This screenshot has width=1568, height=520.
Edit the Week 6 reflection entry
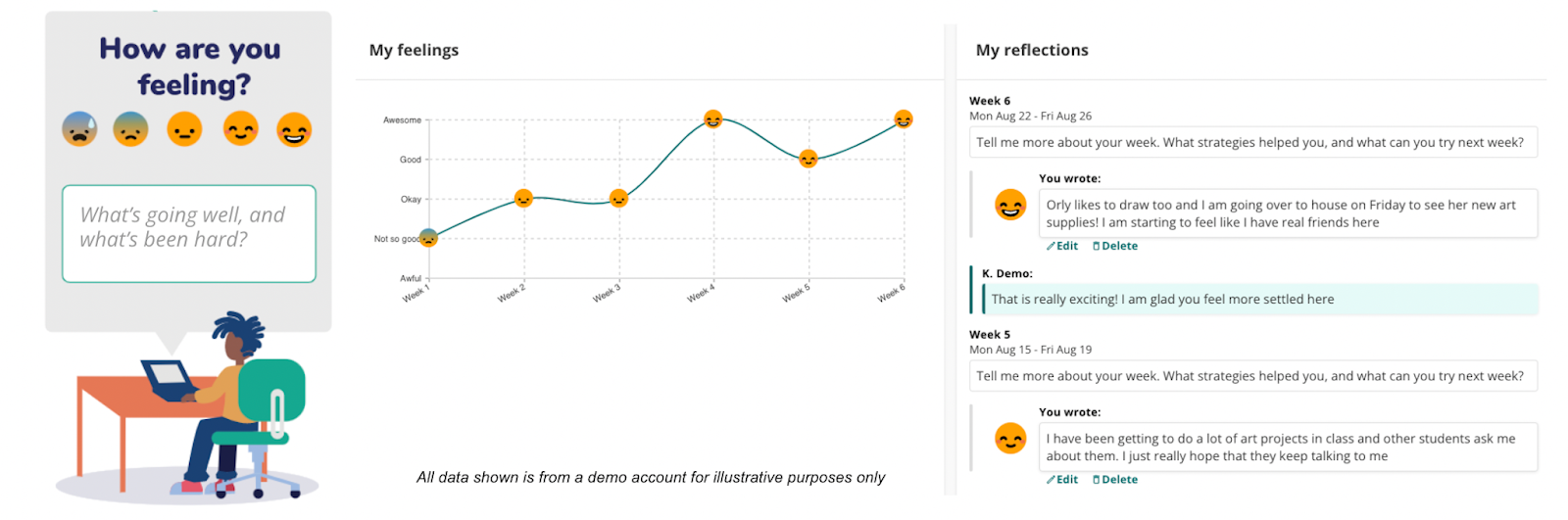point(1062,247)
